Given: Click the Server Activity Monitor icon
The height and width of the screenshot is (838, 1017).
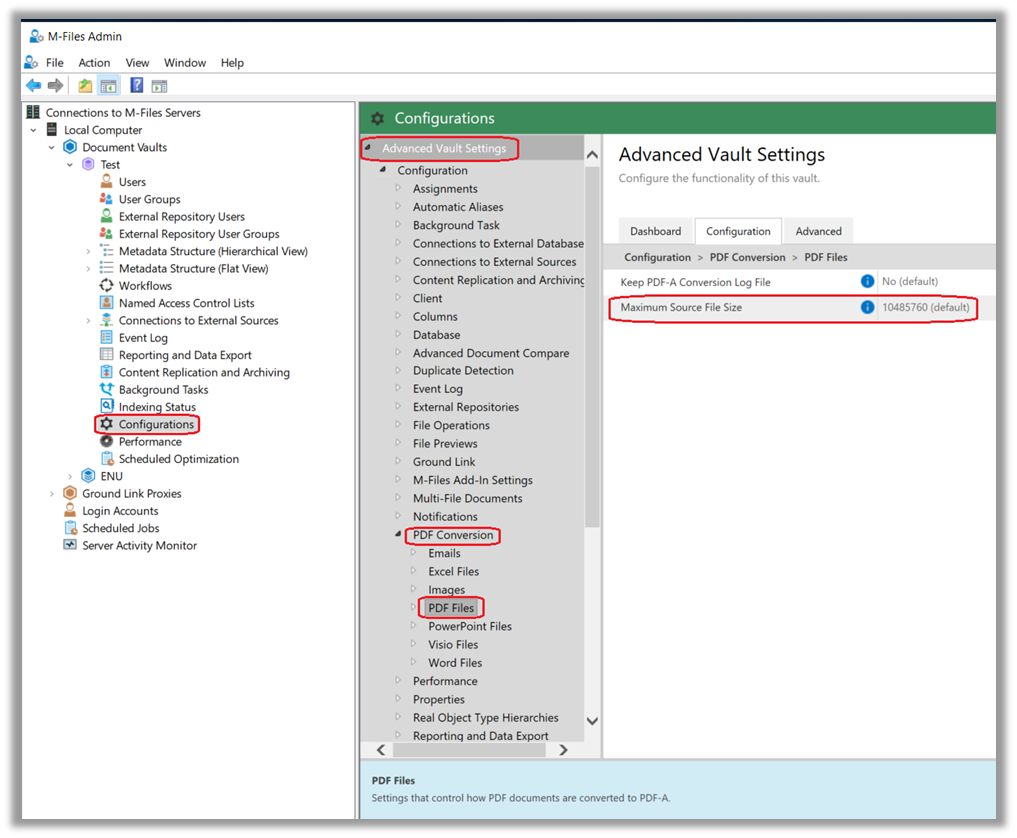Looking at the screenshot, I should (70, 545).
